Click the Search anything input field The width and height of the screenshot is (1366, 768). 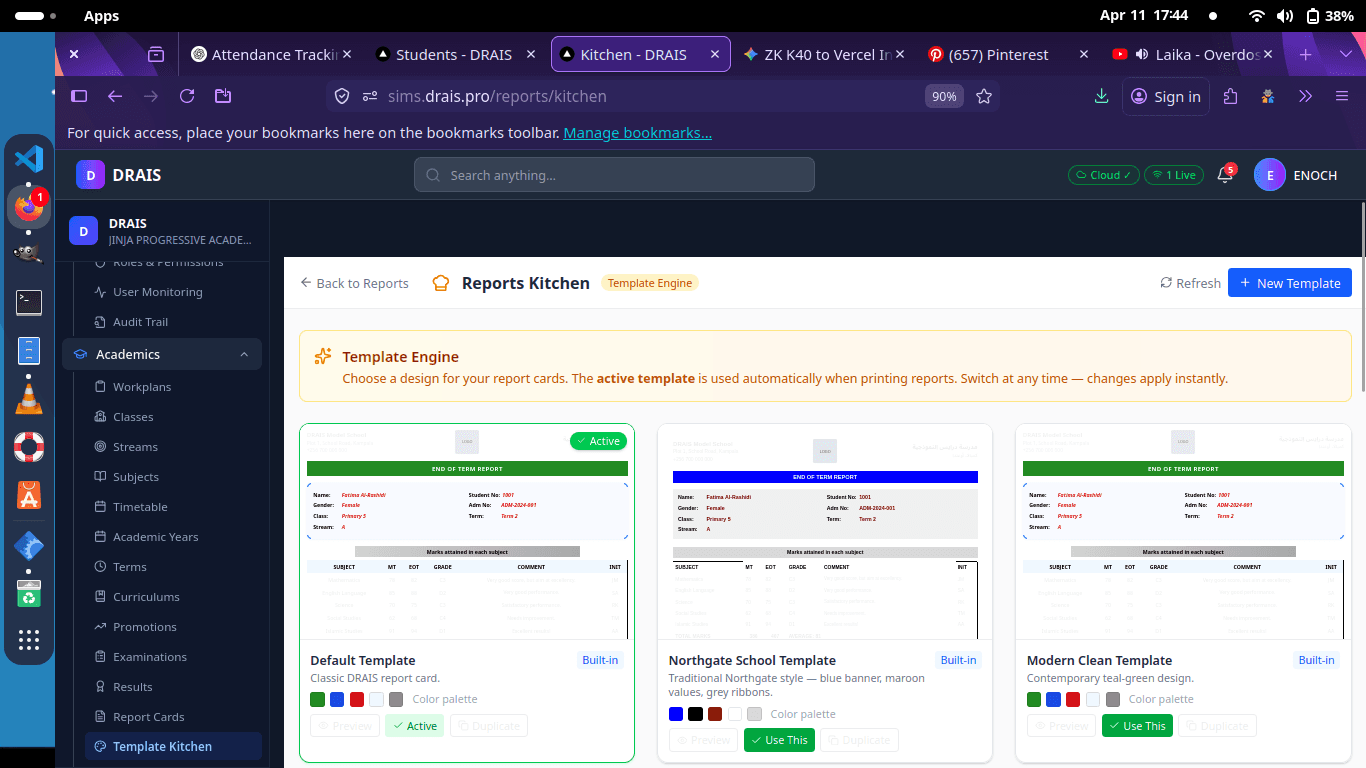(614, 175)
